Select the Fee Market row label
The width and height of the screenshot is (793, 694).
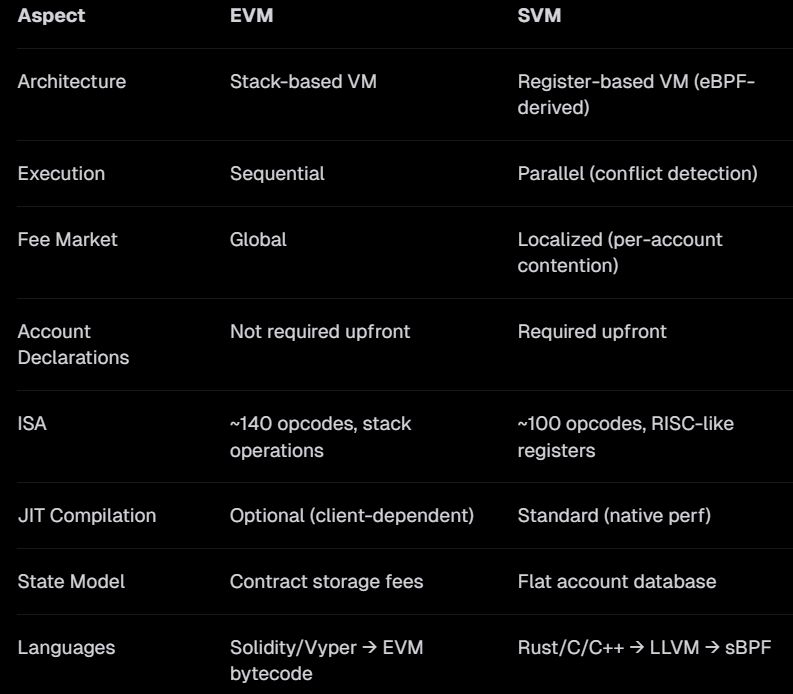(67, 240)
